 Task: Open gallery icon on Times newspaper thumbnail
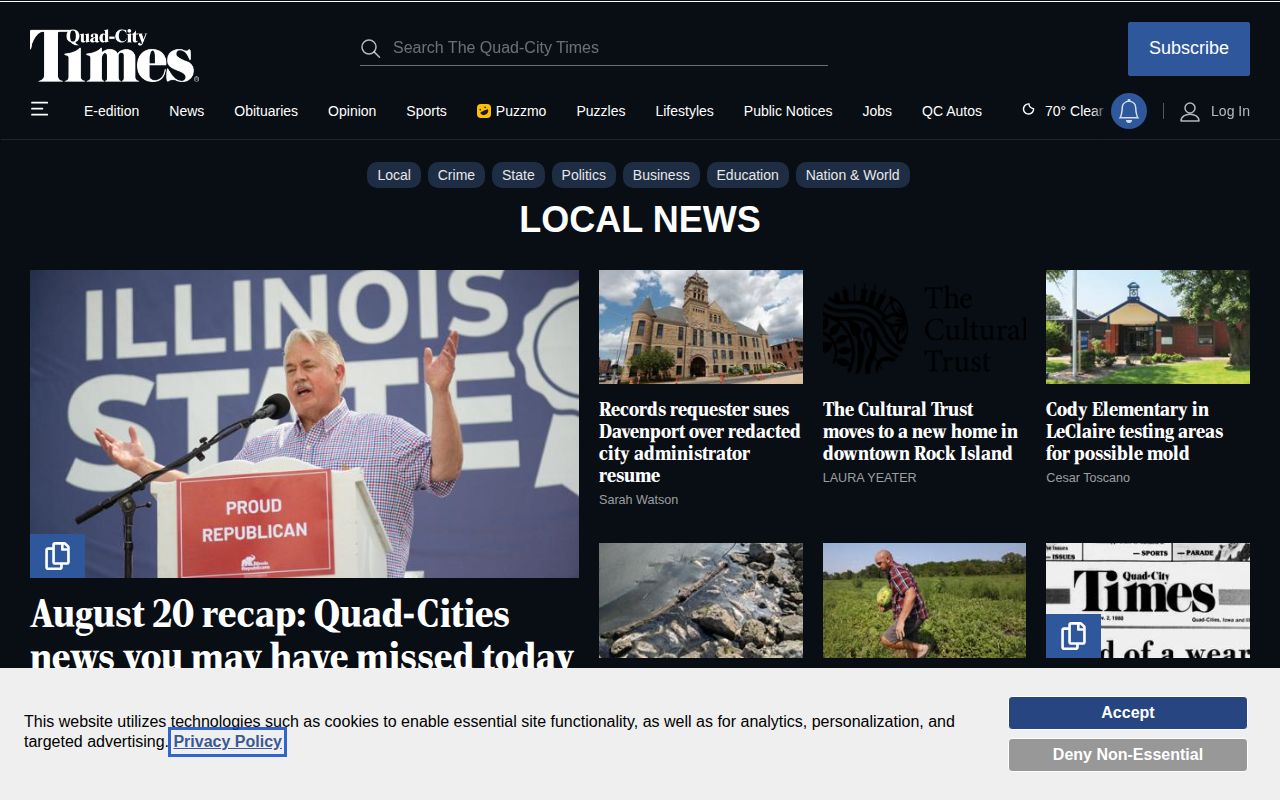pyautogui.click(x=1073, y=636)
